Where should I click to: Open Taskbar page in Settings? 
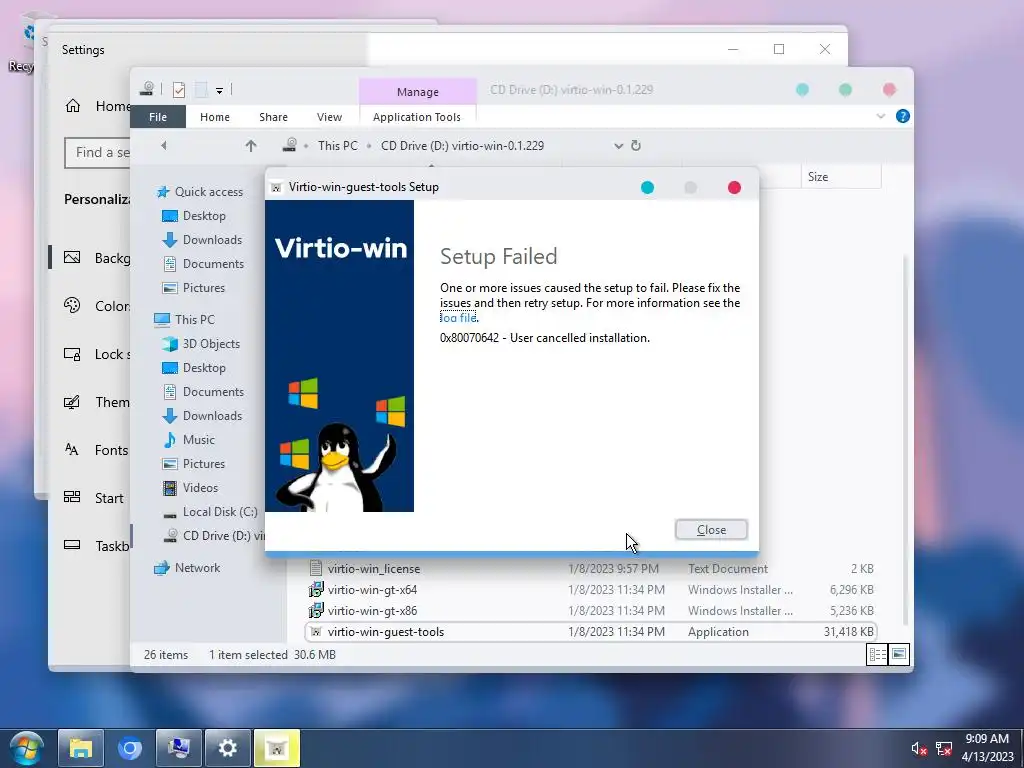pos(97,545)
